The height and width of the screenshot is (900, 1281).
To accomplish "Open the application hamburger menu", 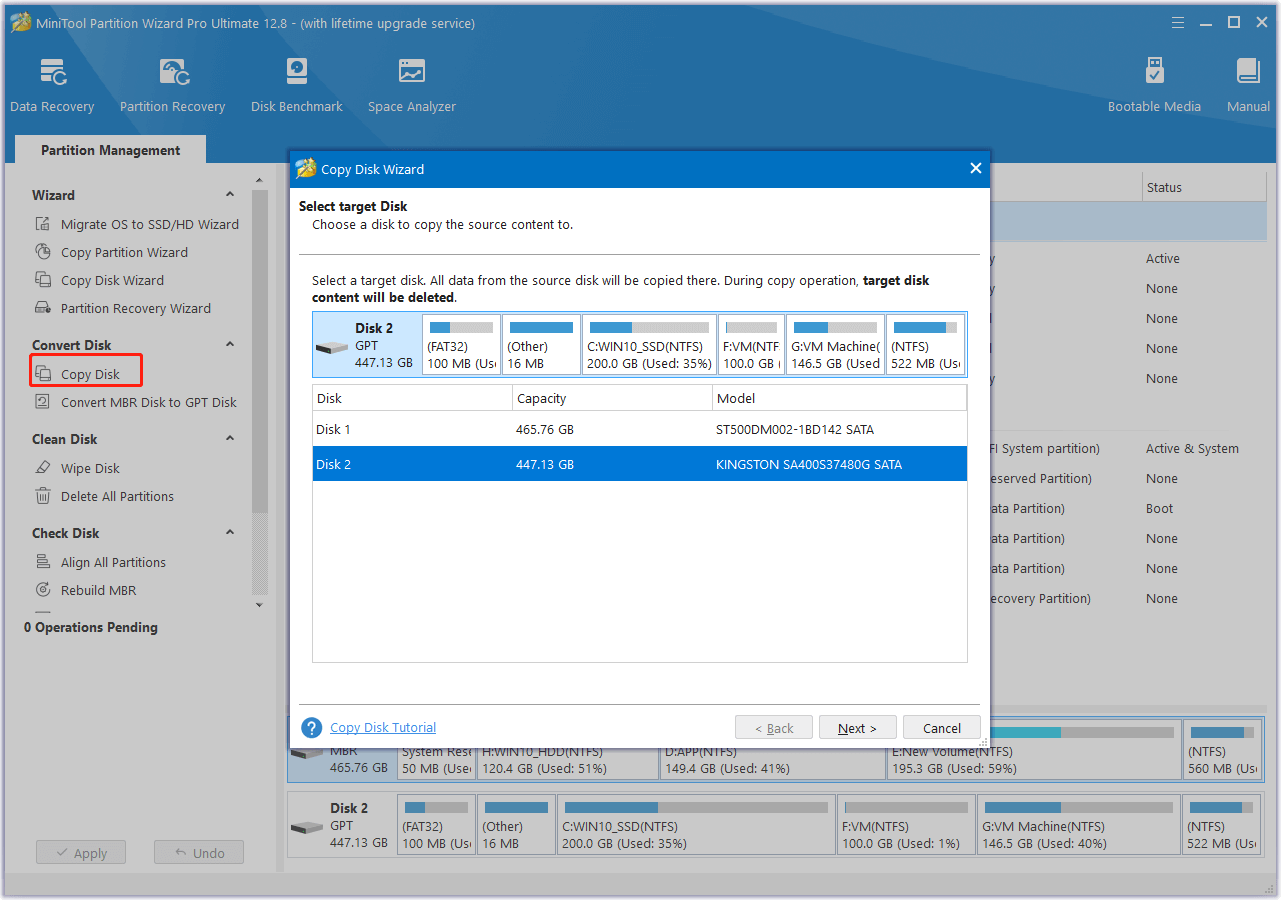I will (x=1177, y=23).
